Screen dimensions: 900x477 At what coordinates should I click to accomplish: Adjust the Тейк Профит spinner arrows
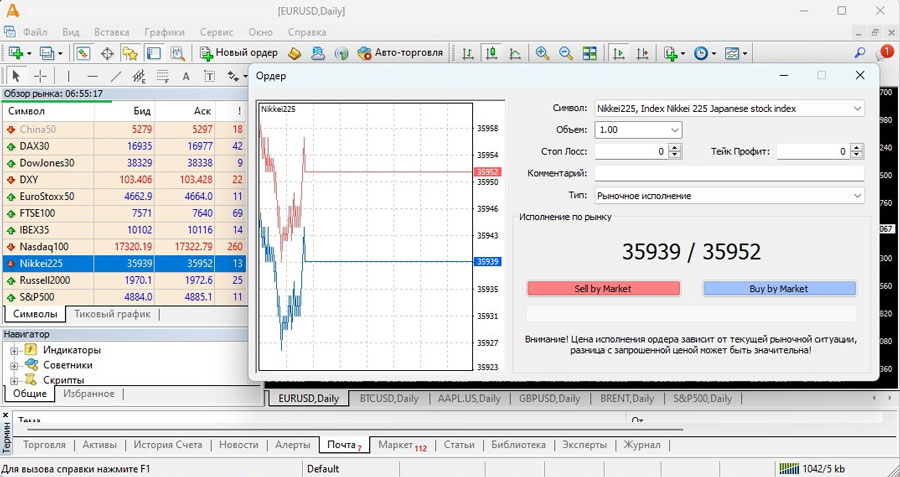click(x=857, y=152)
